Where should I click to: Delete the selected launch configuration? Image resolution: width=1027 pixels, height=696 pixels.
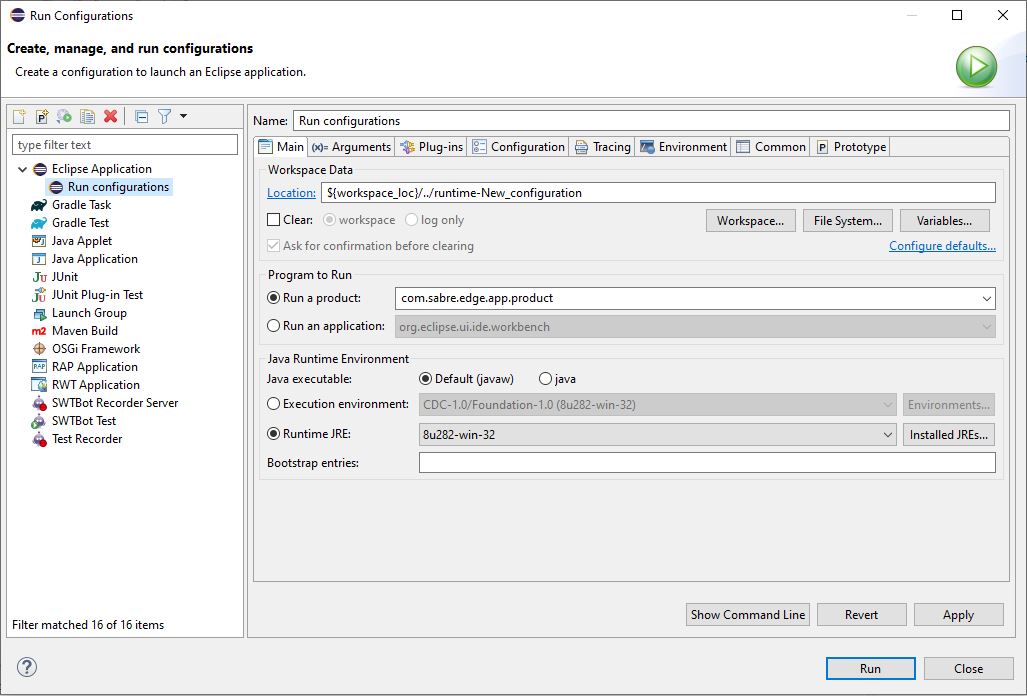coord(111,117)
